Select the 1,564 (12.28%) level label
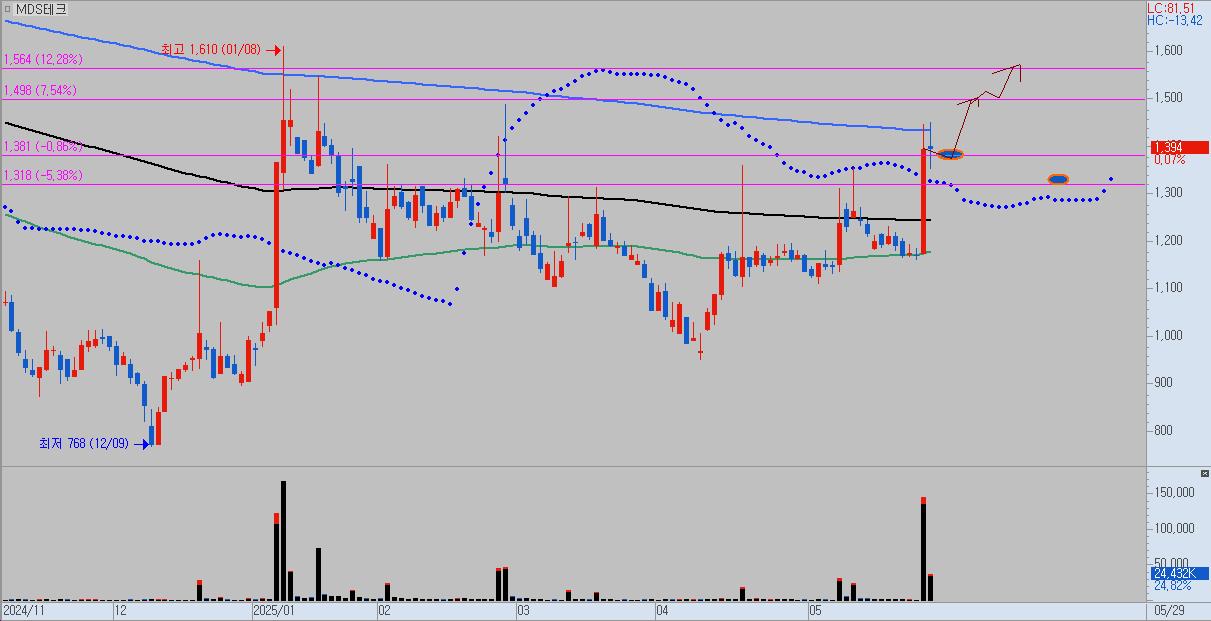This screenshot has height=621, width=1211. 43,60
